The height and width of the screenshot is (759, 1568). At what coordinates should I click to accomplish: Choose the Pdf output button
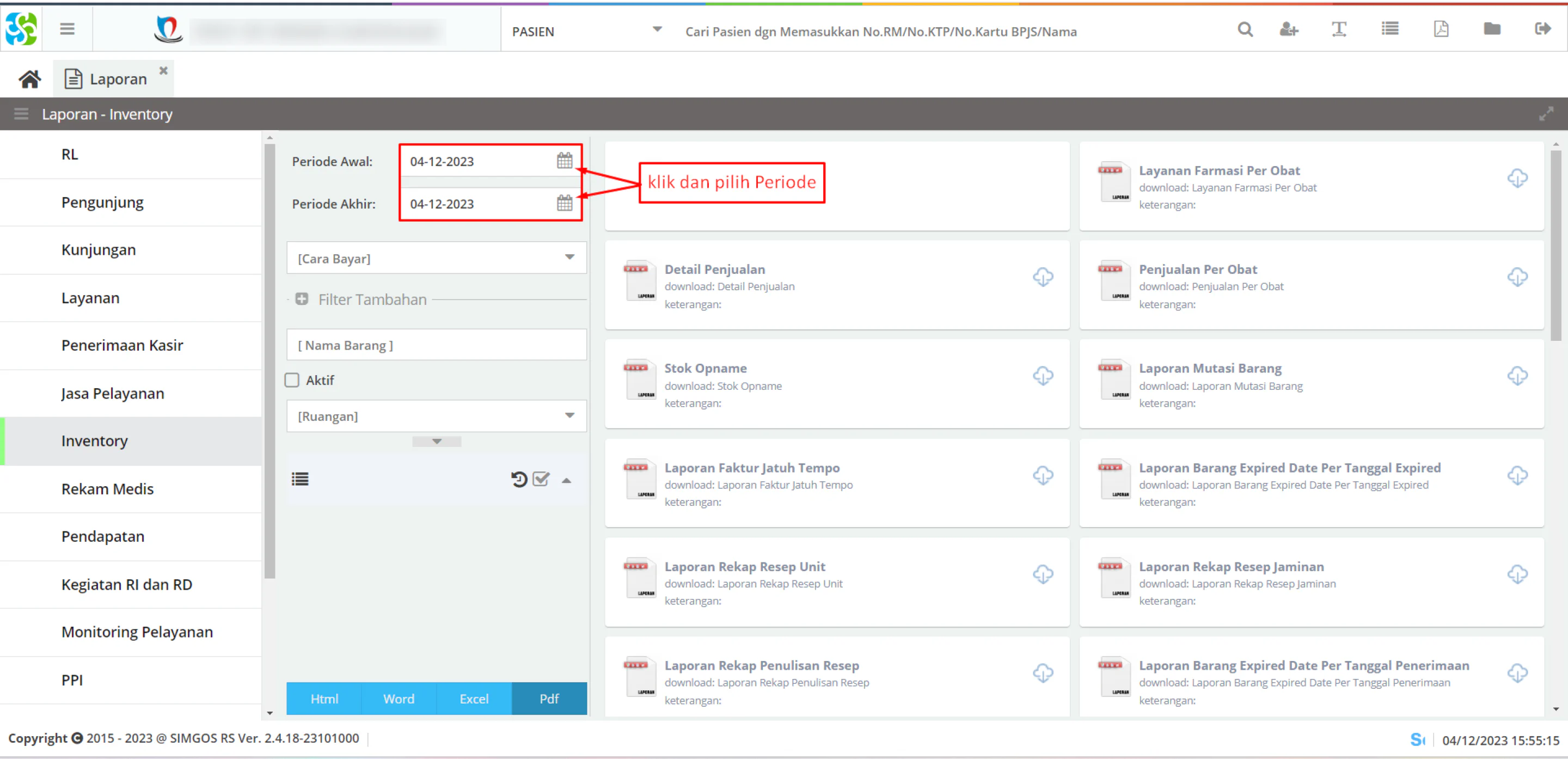(x=549, y=699)
